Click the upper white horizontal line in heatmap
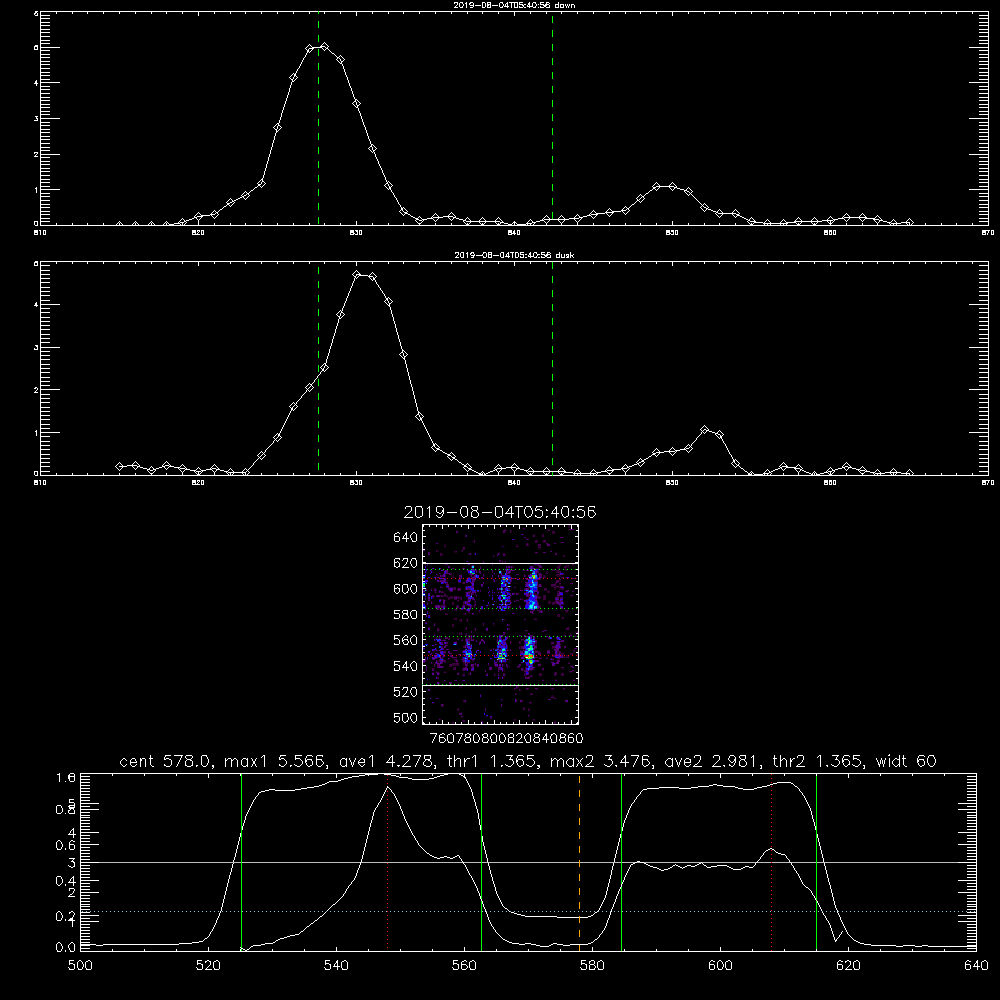This screenshot has width=1000, height=1000. click(500, 563)
